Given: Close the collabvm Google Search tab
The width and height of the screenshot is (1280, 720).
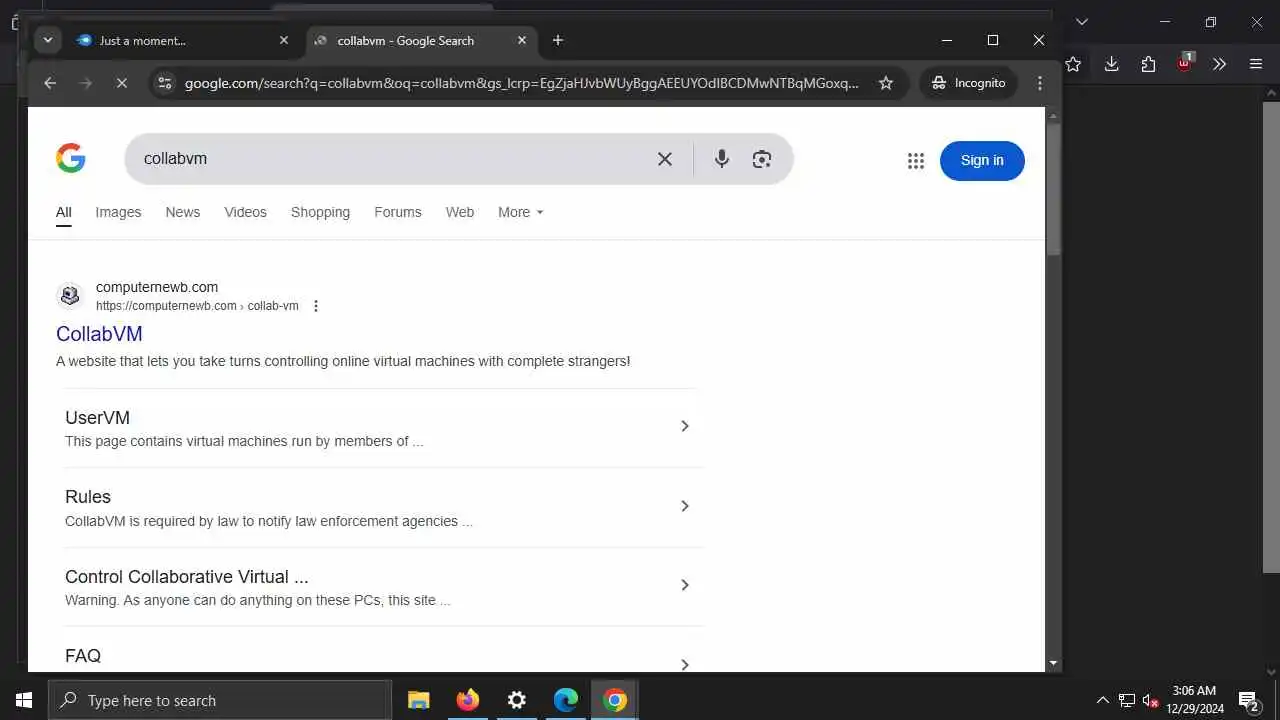Looking at the screenshot, I should click(522, 40).
